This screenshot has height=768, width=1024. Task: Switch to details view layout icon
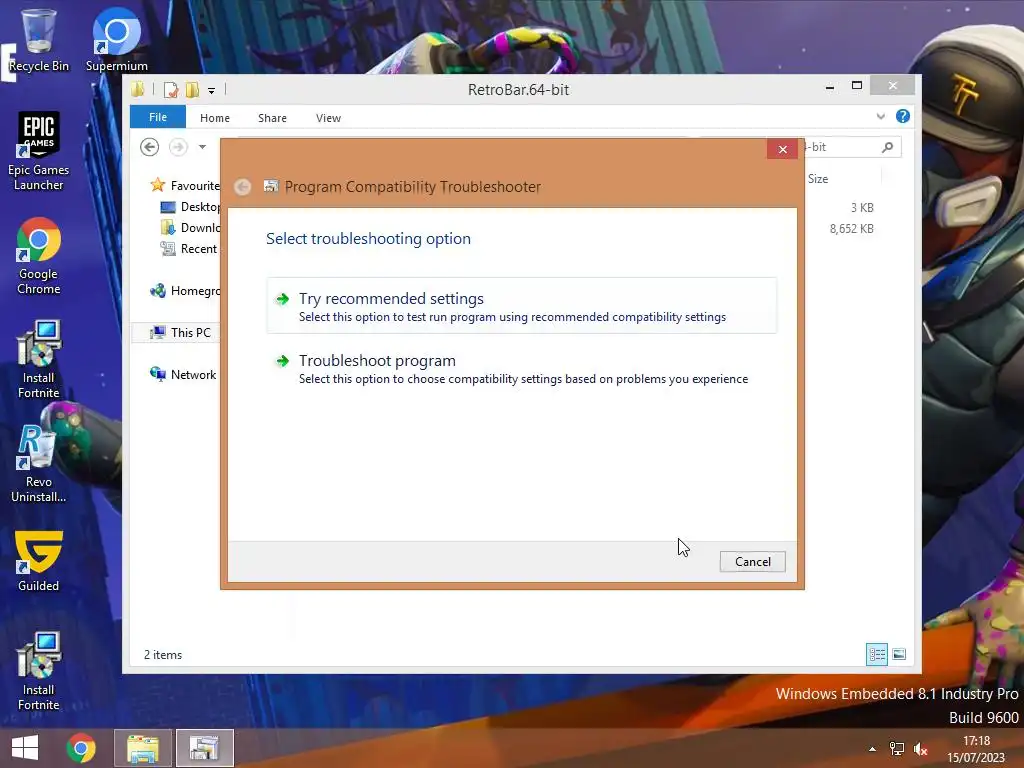(876, 654)
